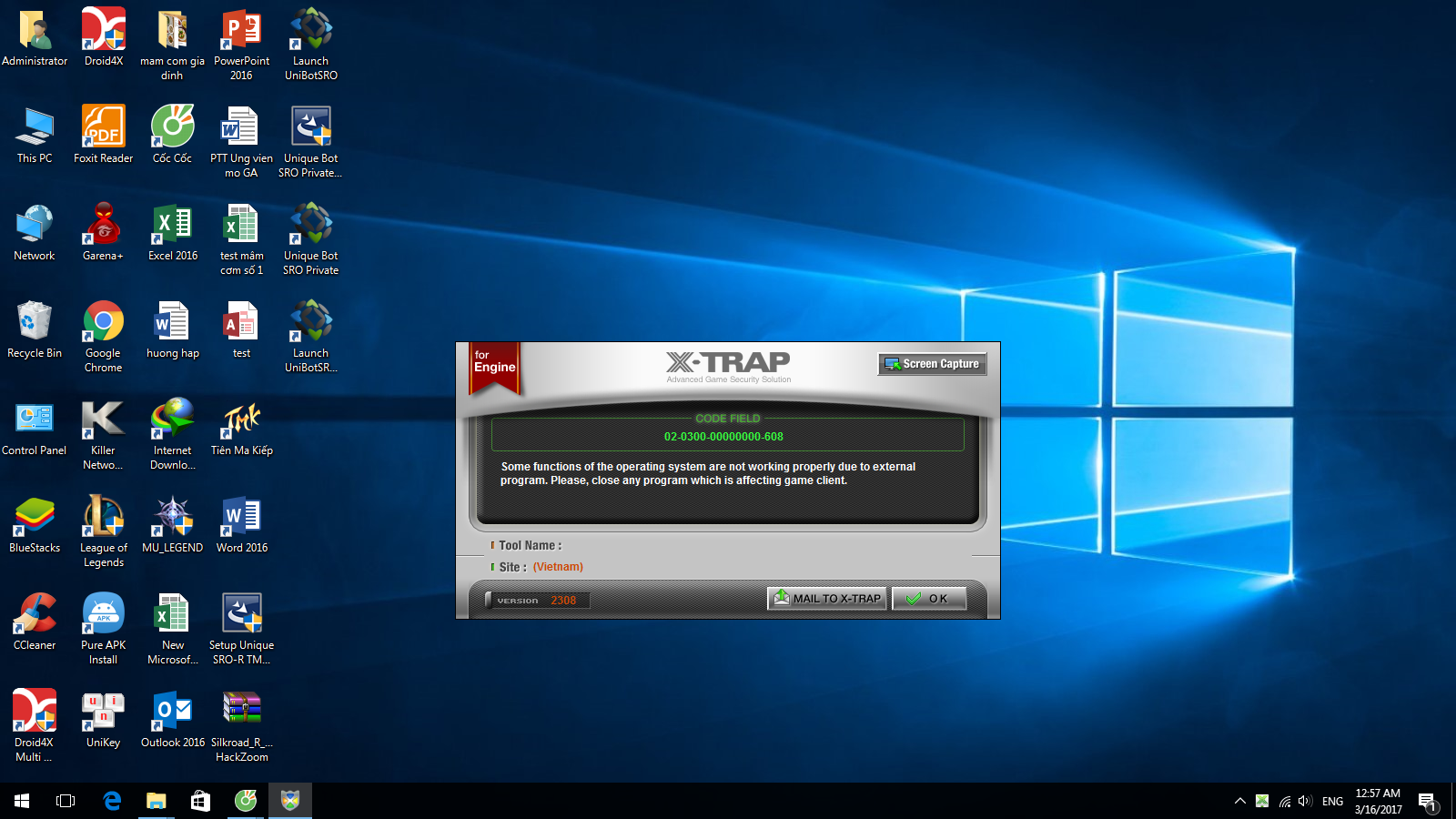Select Word 2016 shortcut
Screen dimensions: 1456x819
[241, 525]
